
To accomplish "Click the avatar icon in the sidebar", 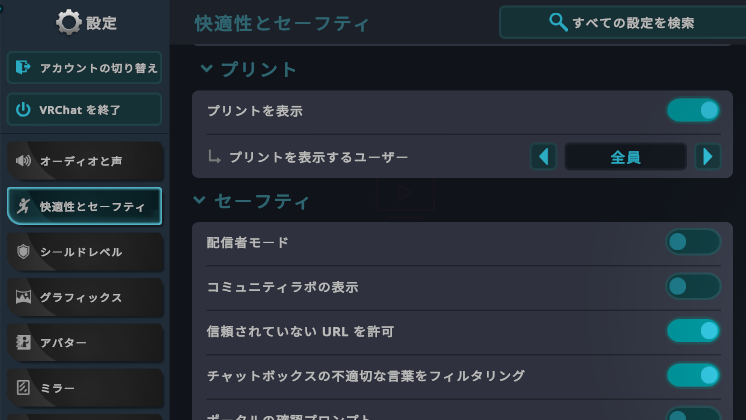I will [x=23, y=342].
